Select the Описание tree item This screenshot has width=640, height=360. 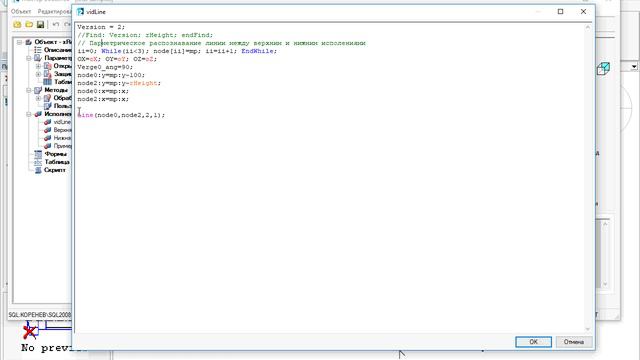(58, 50)
